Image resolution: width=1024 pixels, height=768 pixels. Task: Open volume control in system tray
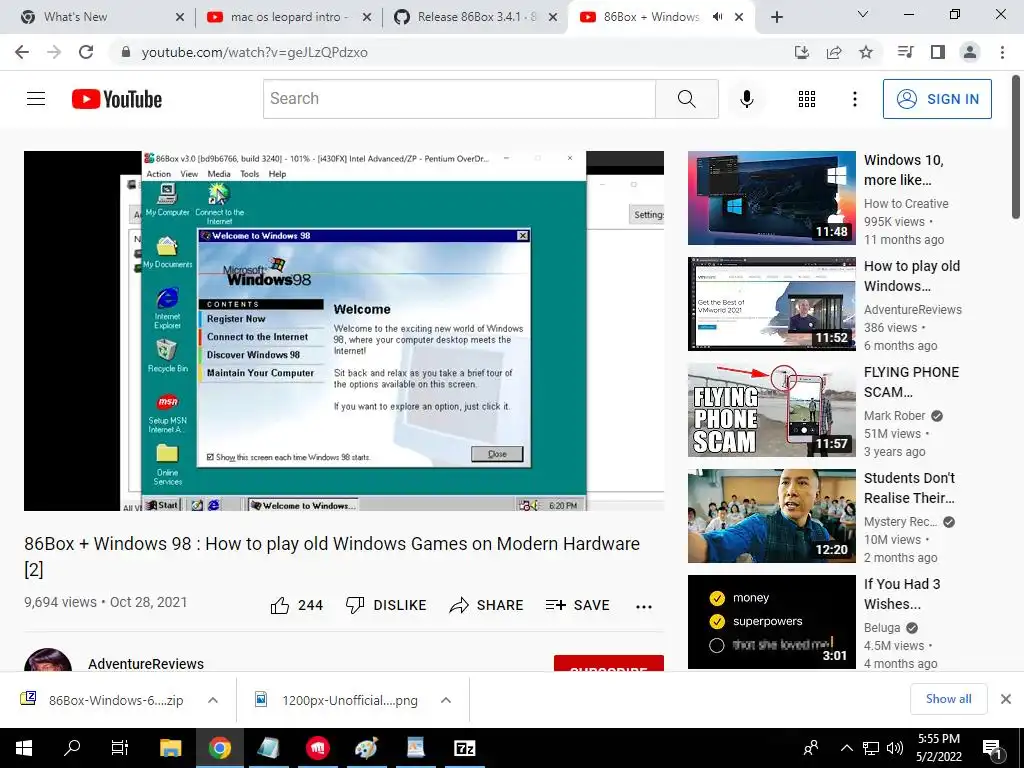click(x=895, y=748)
